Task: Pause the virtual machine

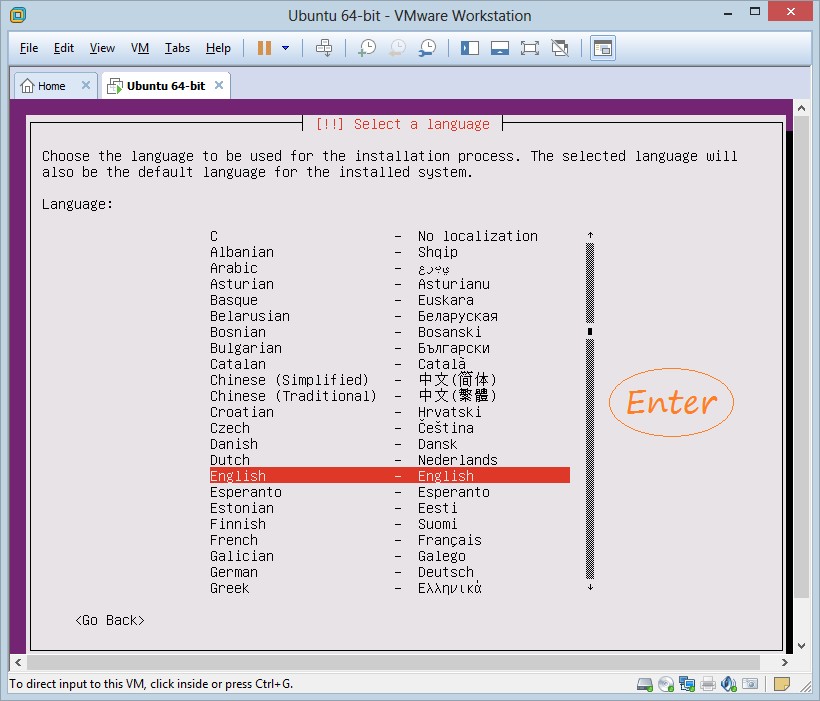Action: click(x=264, y=48)
